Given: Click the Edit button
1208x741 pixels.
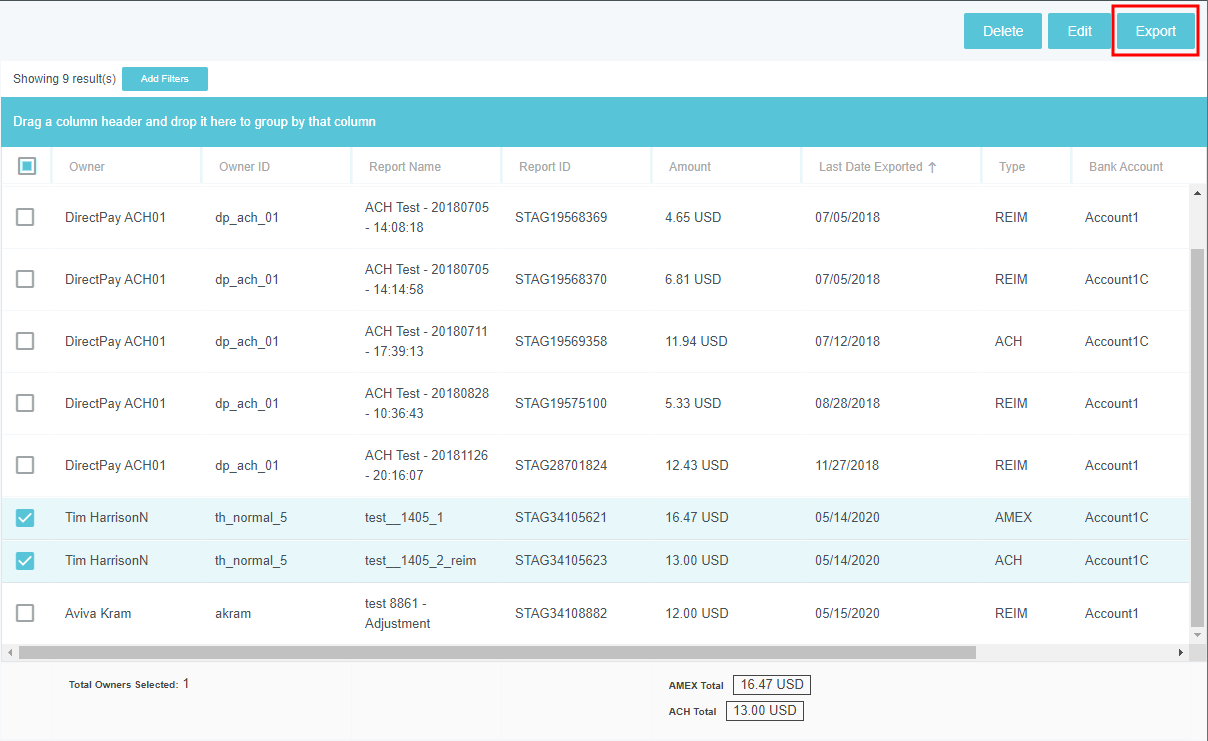Looking at the screenshot, I should pos(1079,31).
